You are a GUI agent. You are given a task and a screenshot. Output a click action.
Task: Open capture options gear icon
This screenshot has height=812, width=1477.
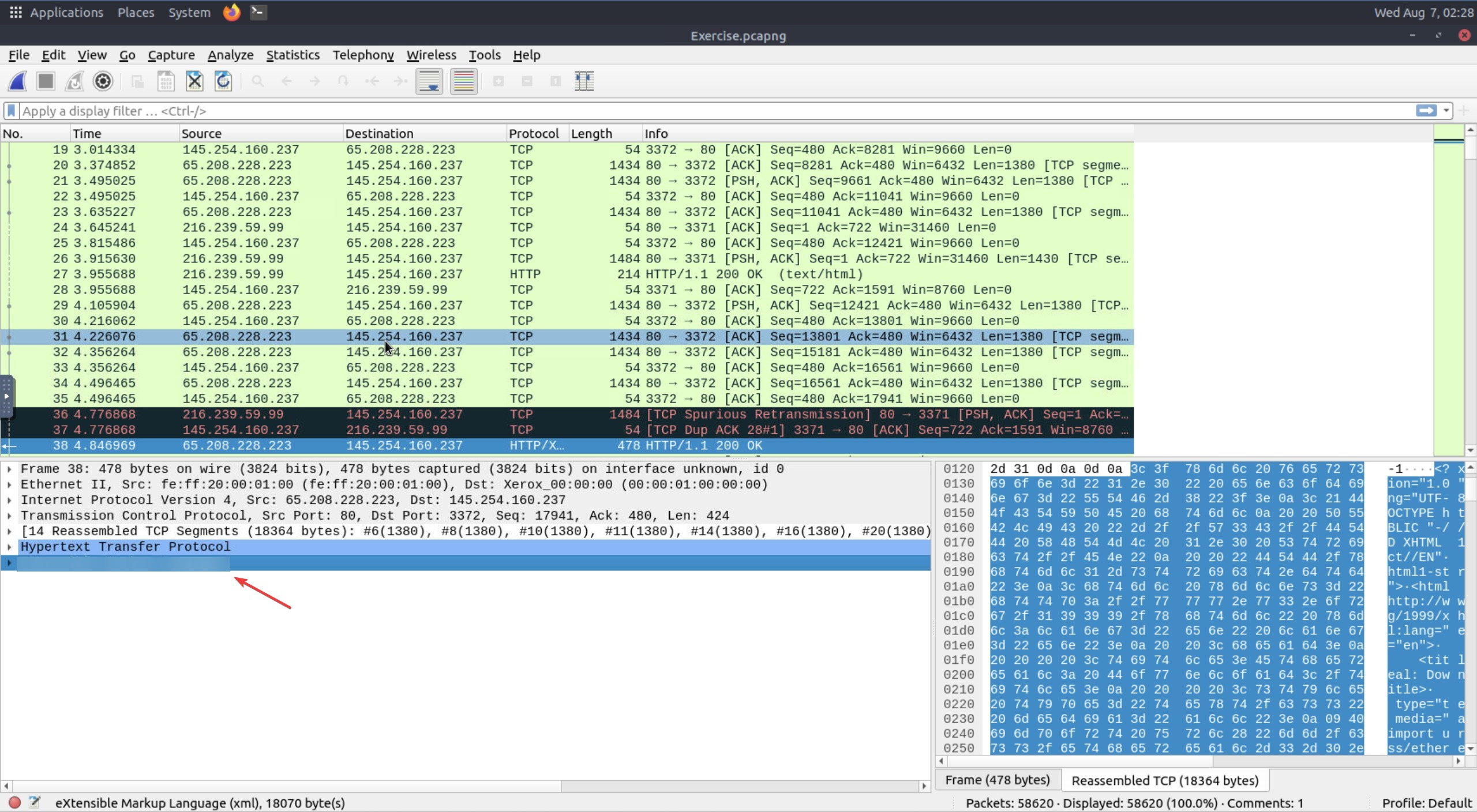point(103,81)
